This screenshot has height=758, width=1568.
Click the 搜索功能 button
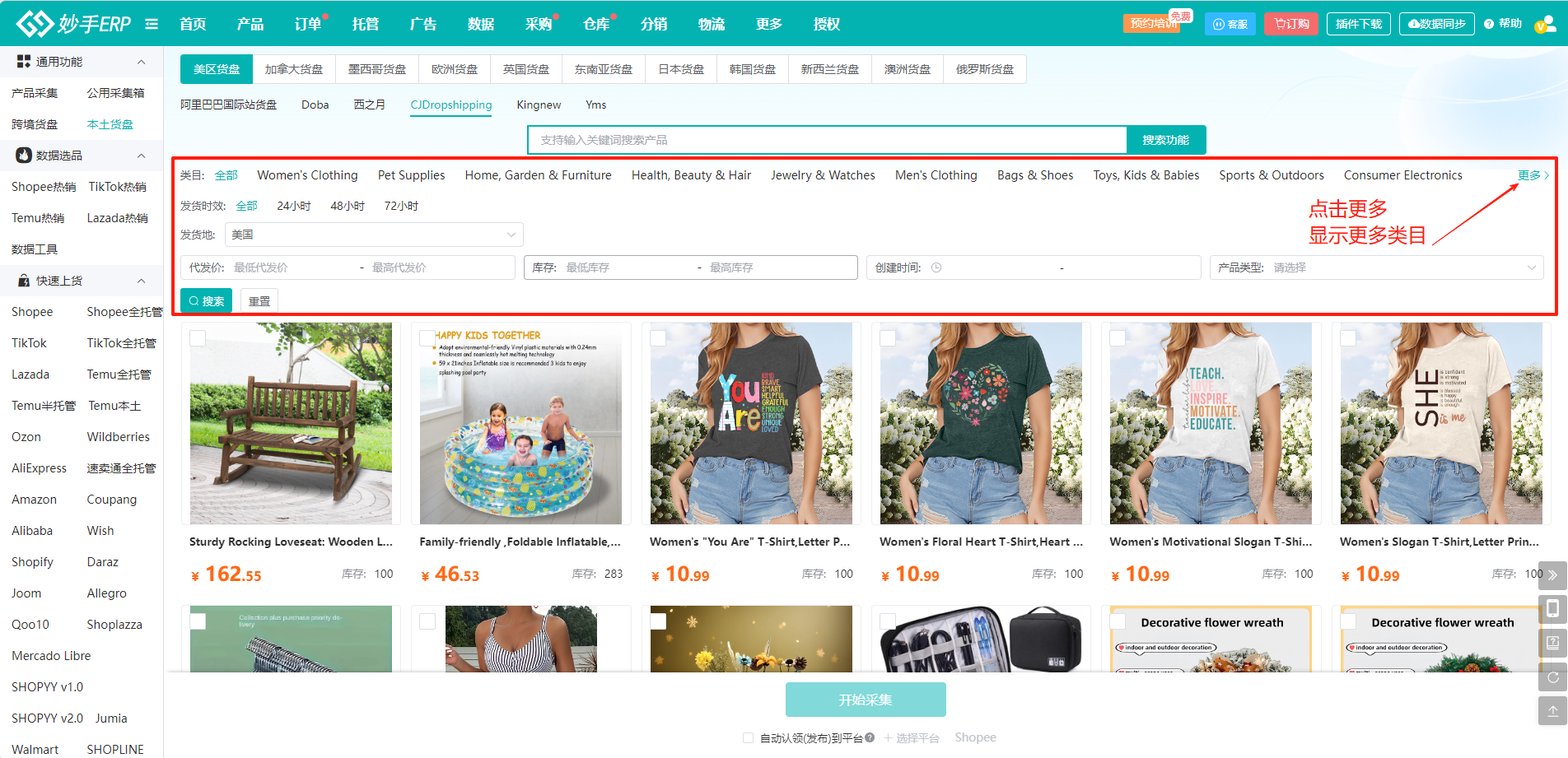[1165, 140]
